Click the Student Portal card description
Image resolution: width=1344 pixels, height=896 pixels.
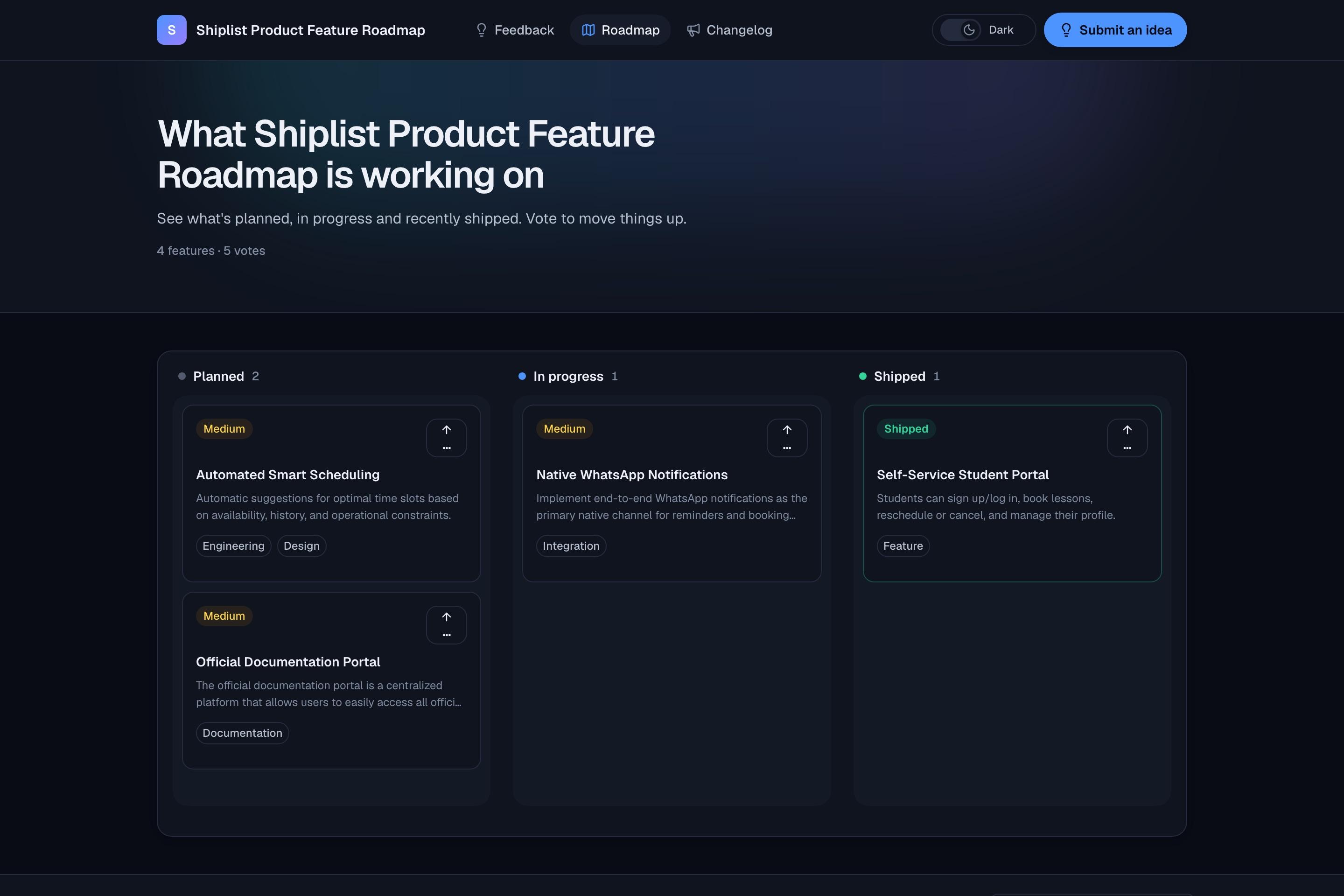(995, 506)
